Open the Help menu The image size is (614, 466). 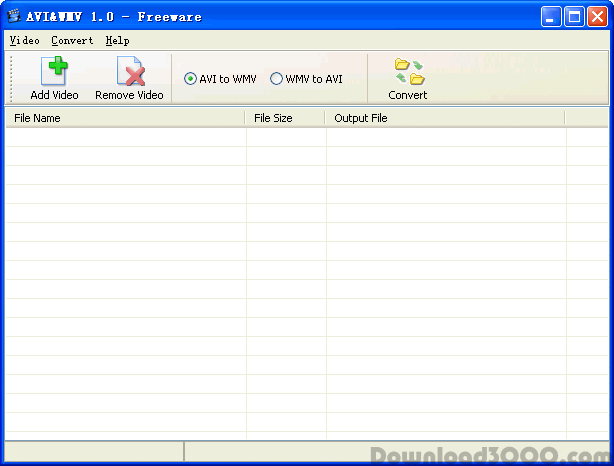[x=117, y=41]
